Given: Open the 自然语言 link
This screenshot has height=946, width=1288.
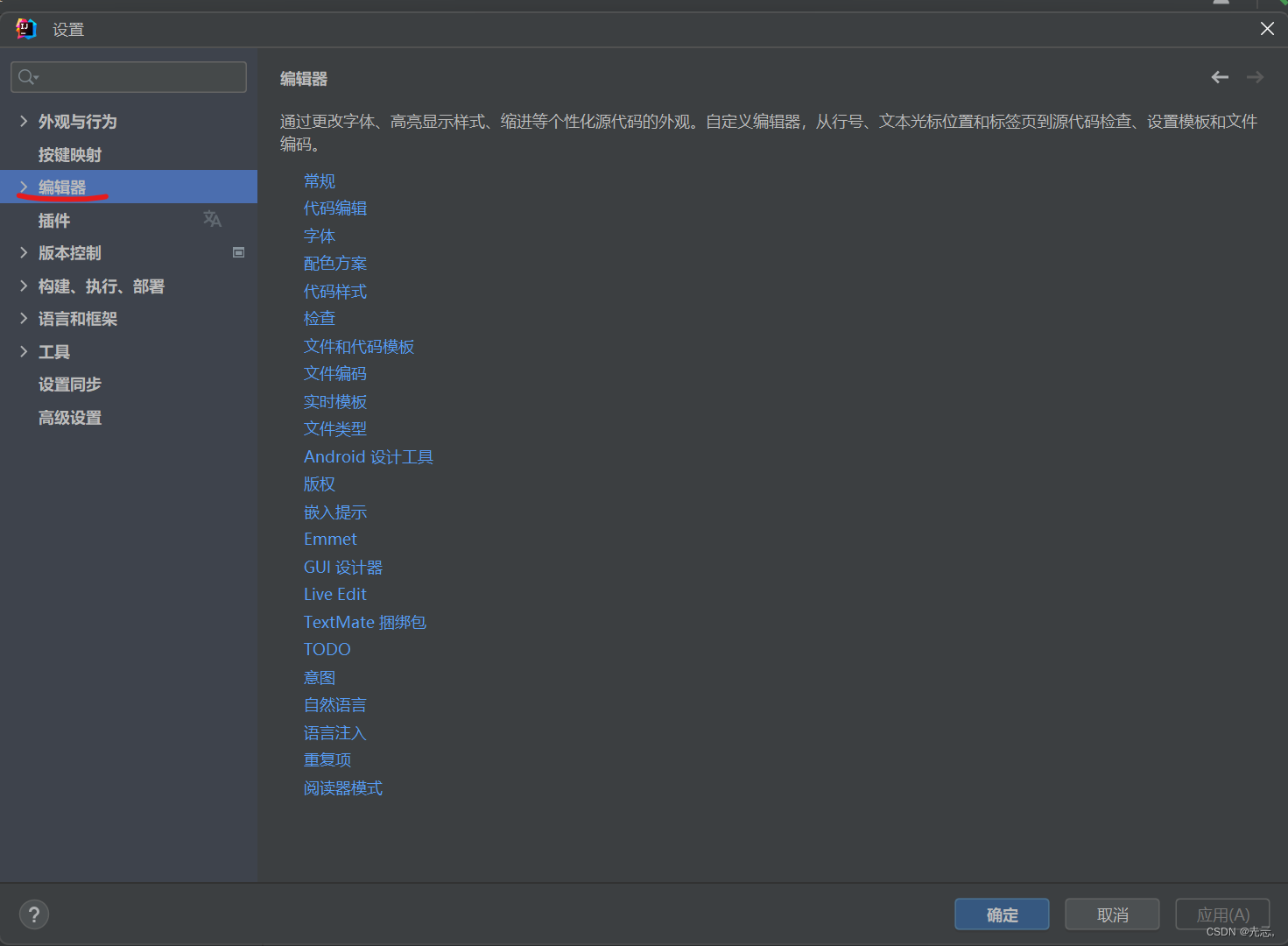Looking at the screenshot, I should 335,704.
